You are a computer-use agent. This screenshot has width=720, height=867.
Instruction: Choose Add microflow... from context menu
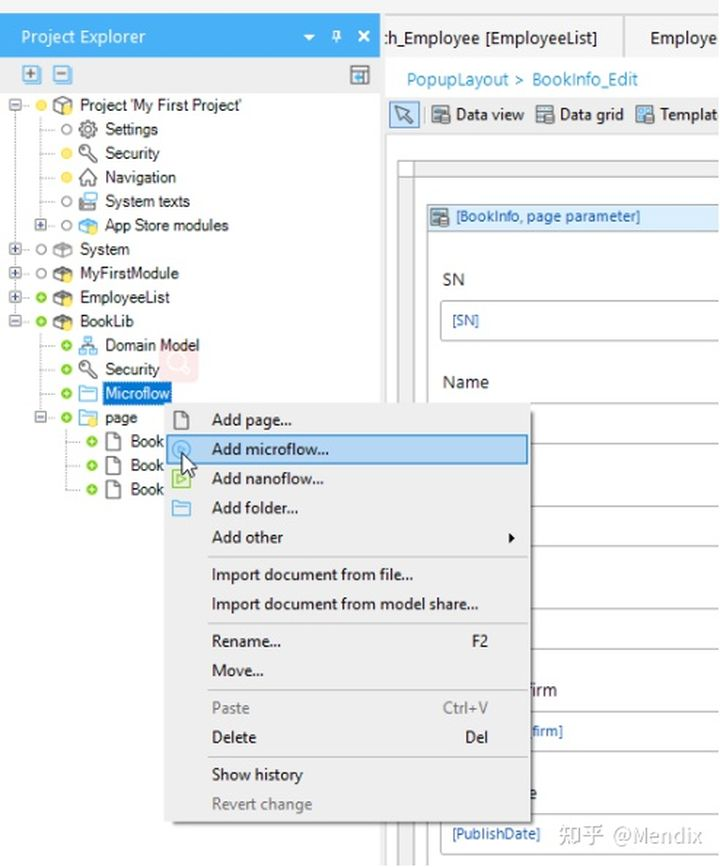pyautogui.click(x=347, y=450)
